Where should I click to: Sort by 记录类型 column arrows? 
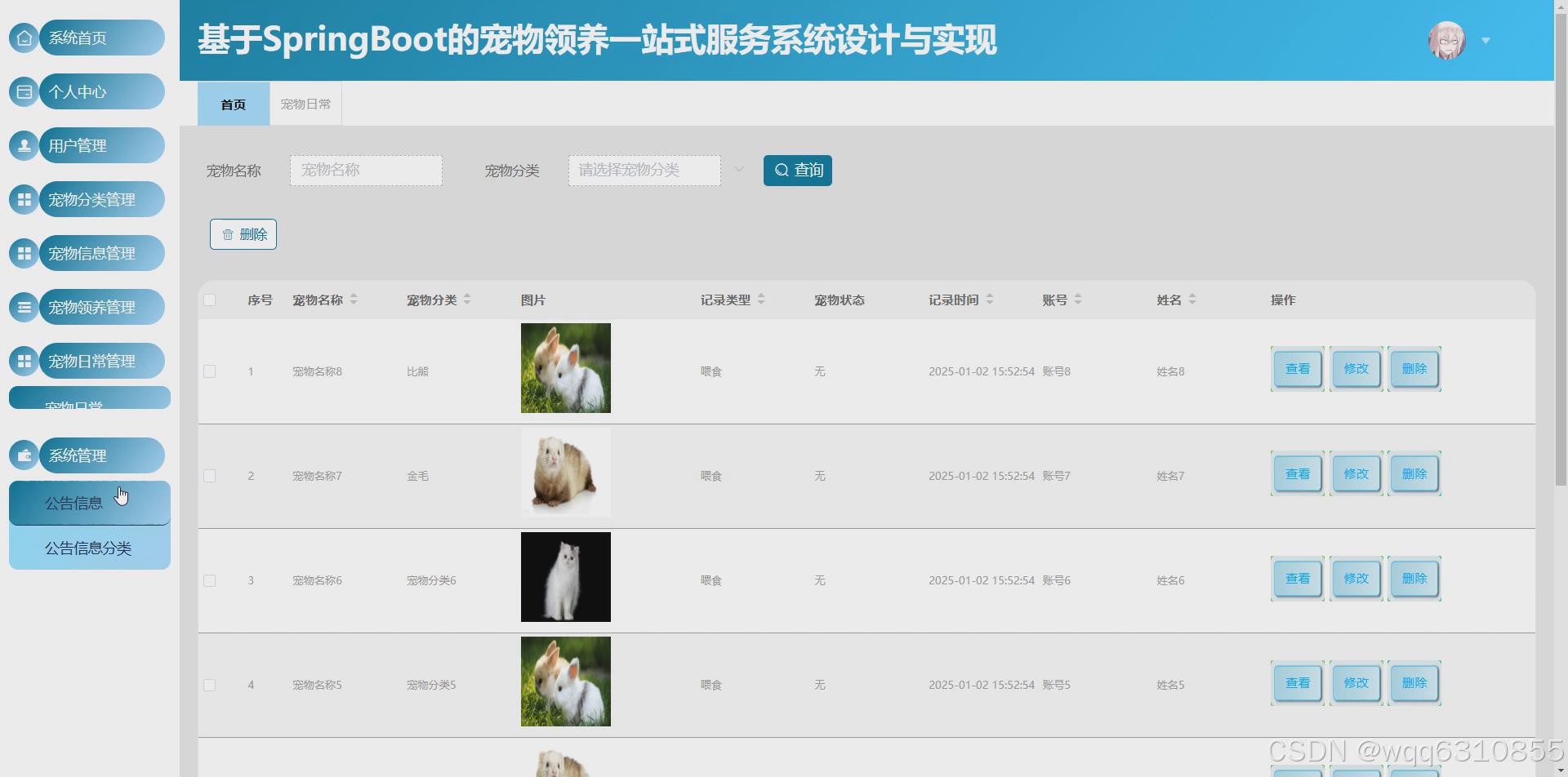coord(761,300)
